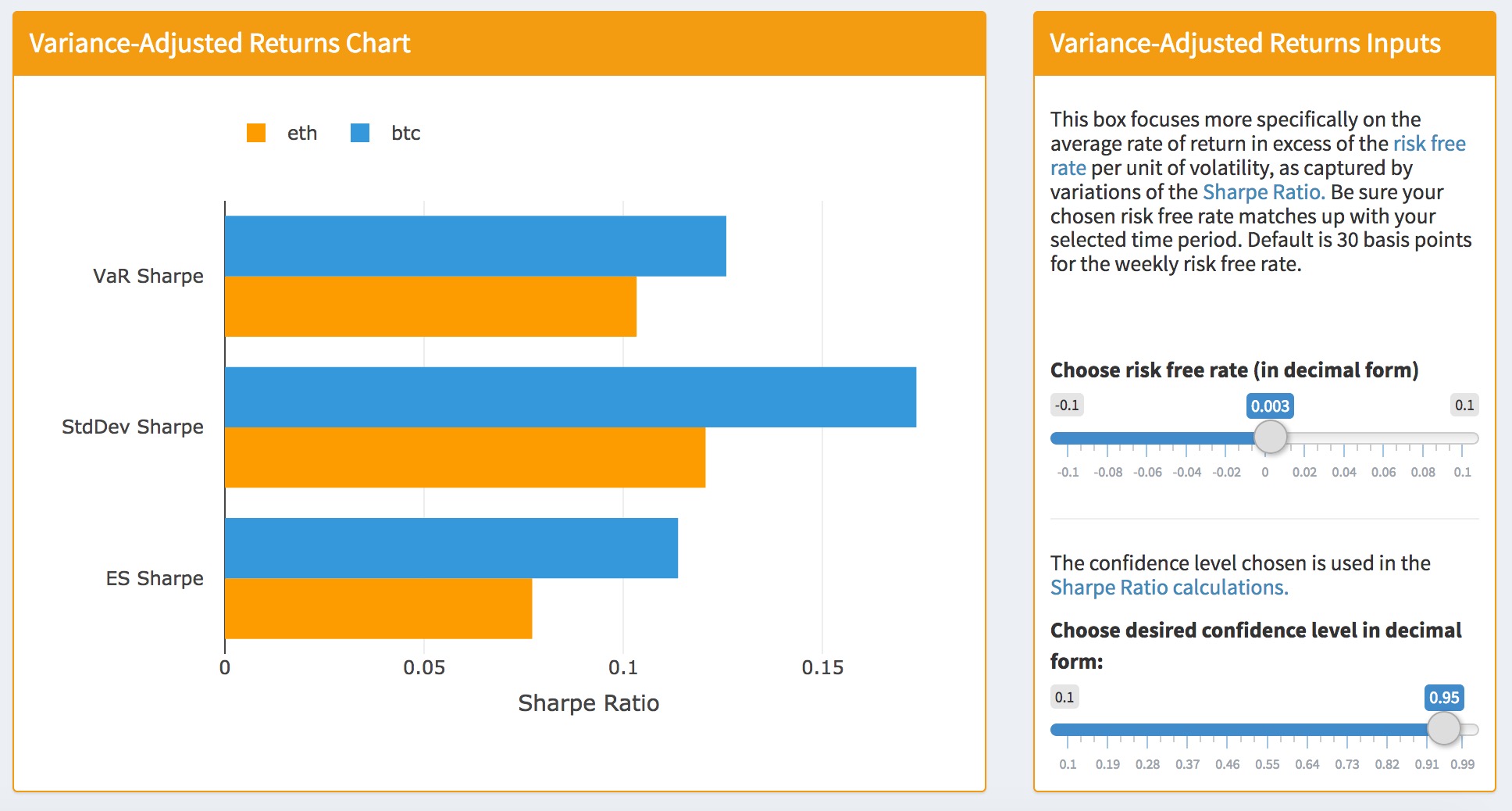Click the orange VaR Sharpe eth bar
1512x811 pixels.
point(430,306)
